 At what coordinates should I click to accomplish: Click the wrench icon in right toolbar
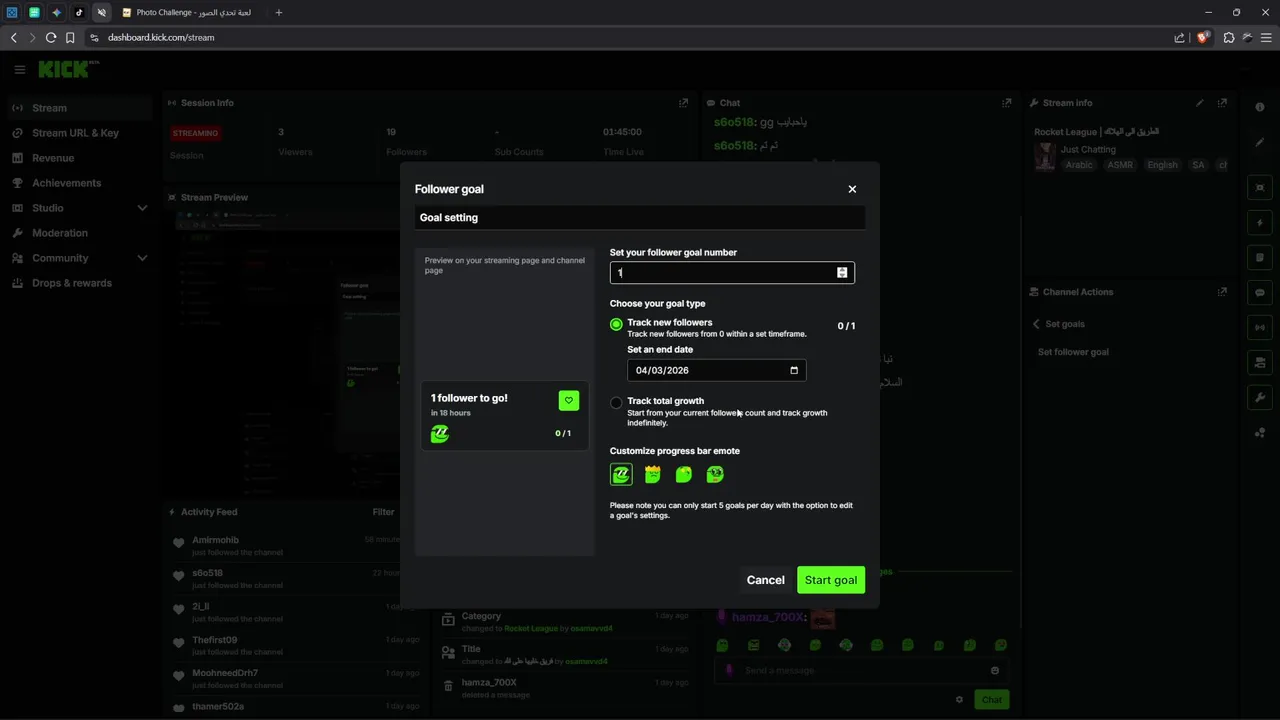1260,397
